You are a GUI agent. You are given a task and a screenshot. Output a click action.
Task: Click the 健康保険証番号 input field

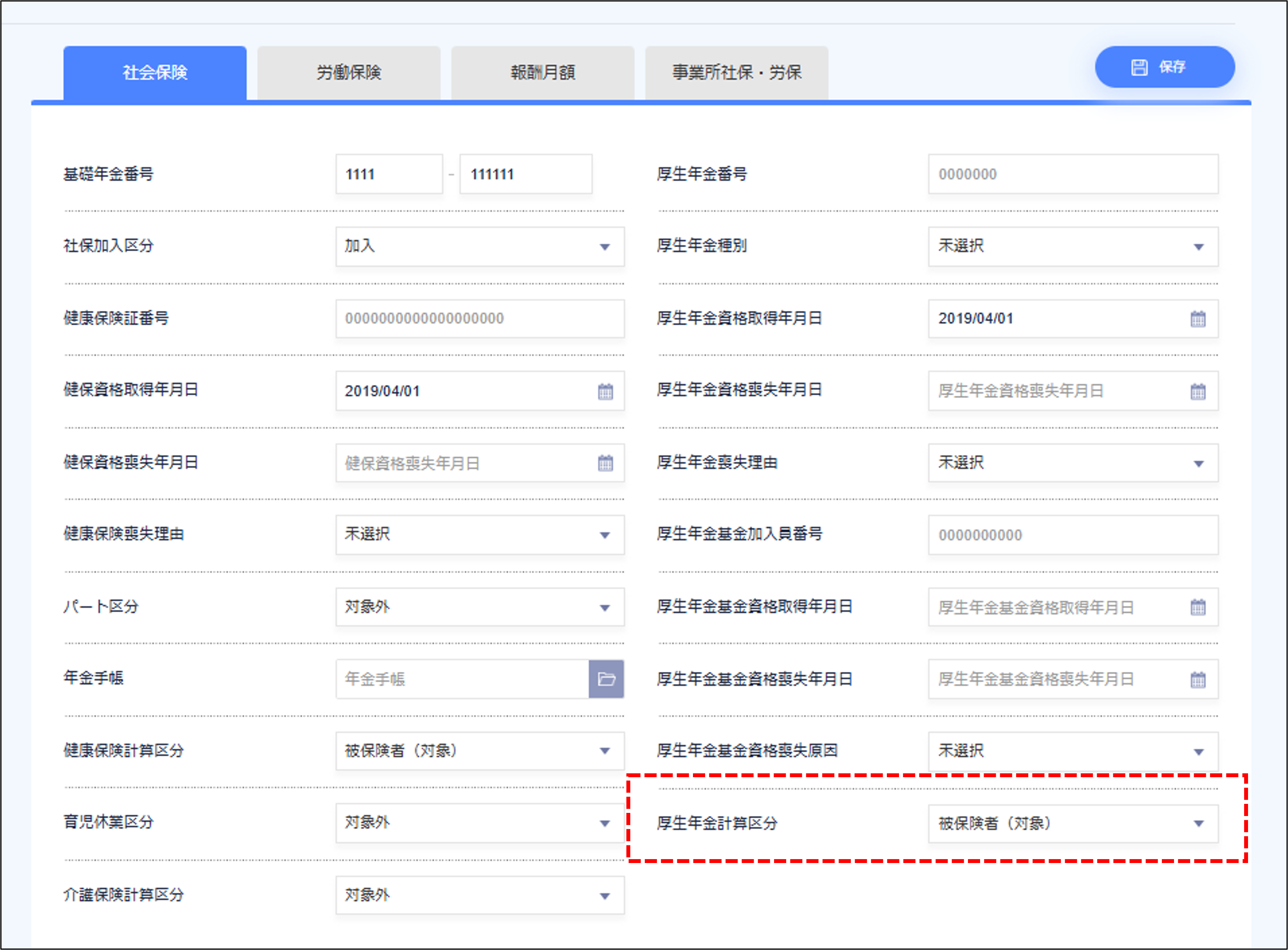click(x=479, y=318)
